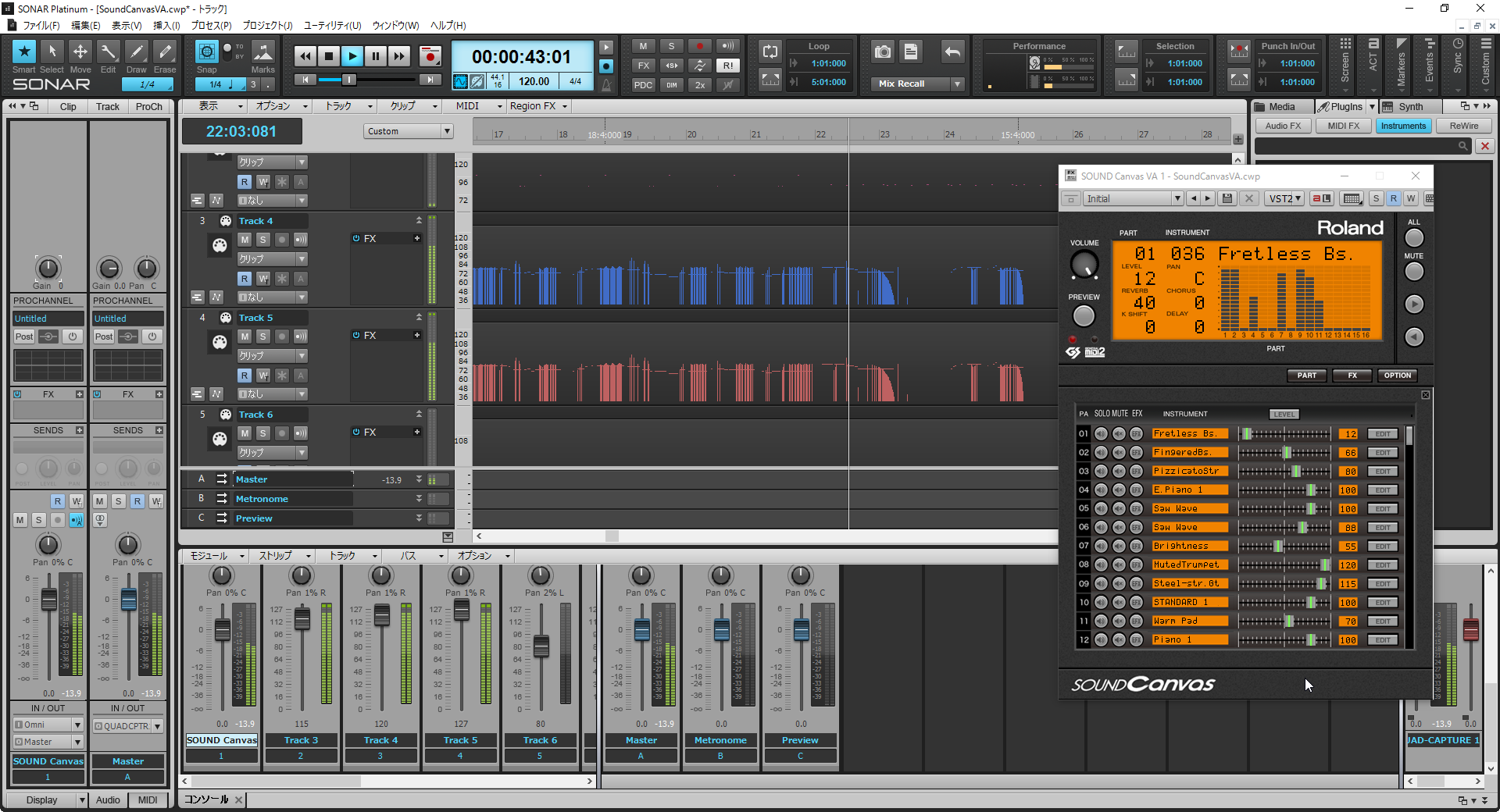Click the tempo field 120.00
The height and width of the screenshot is (812, 1500).
534,81
